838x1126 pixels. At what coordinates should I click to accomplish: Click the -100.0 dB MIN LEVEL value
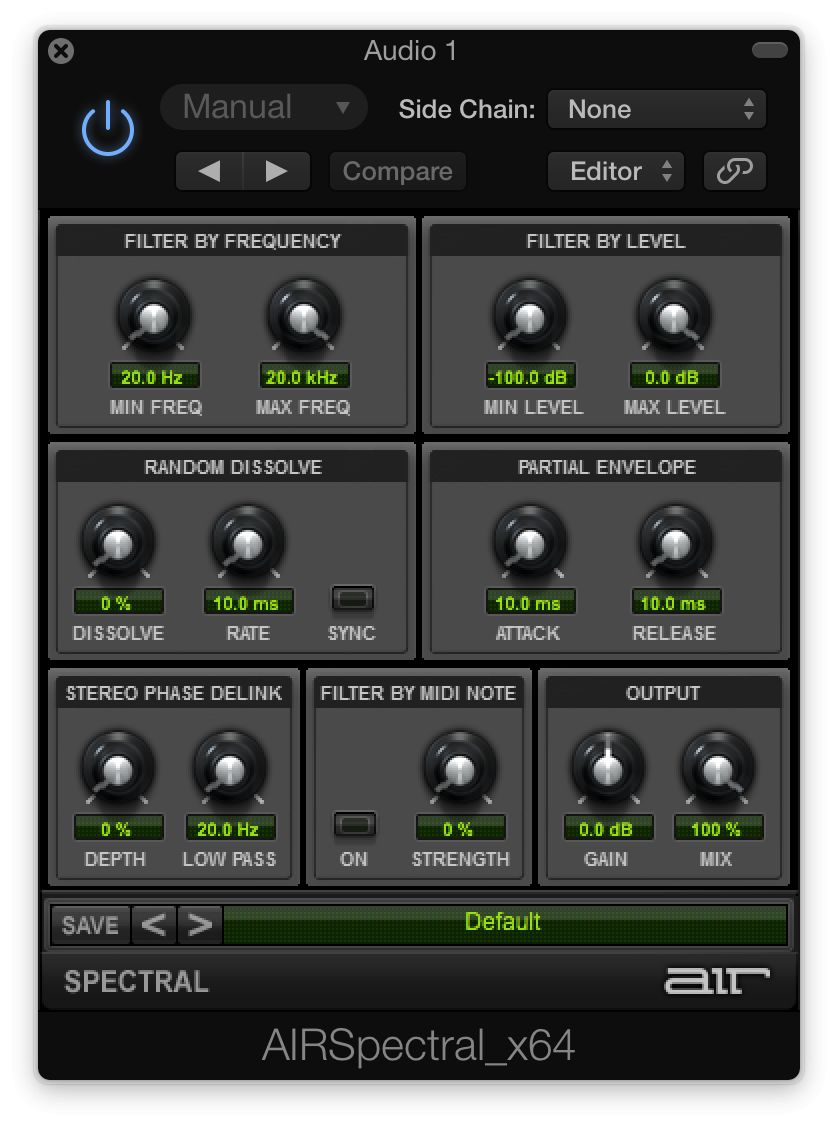click(531, 376)
